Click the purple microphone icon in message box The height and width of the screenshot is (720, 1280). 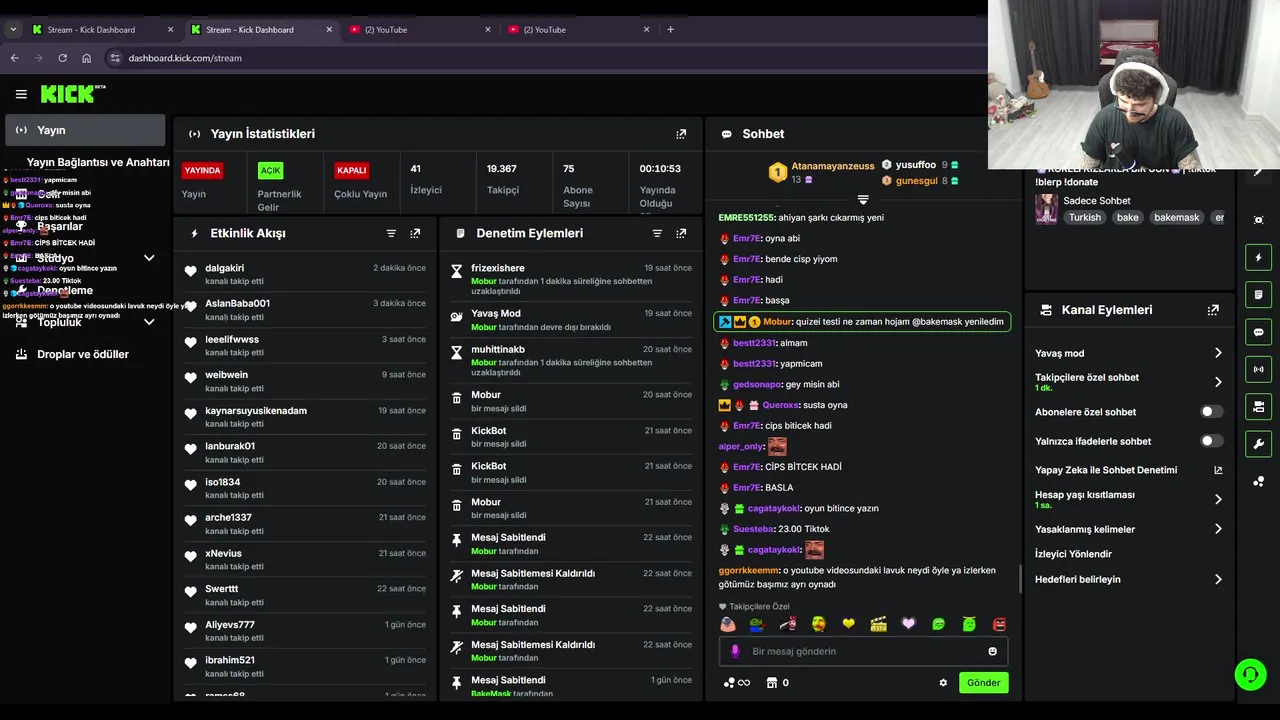(x=735, y=651)
